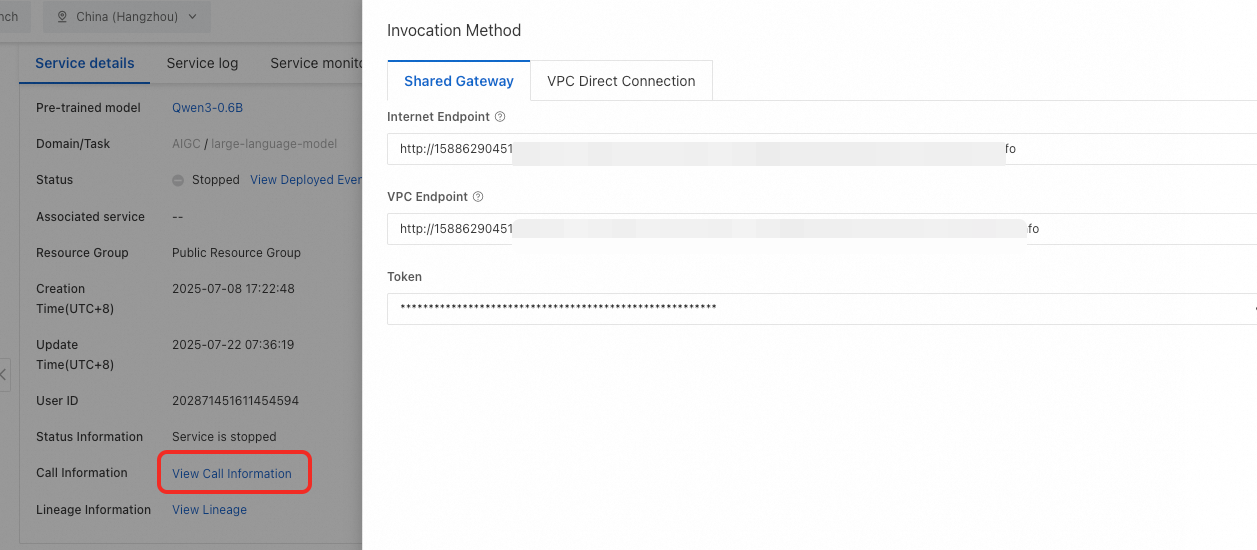Open the China (Hangzhou) region dropdown
The image size is (1257, 550).
126,17
